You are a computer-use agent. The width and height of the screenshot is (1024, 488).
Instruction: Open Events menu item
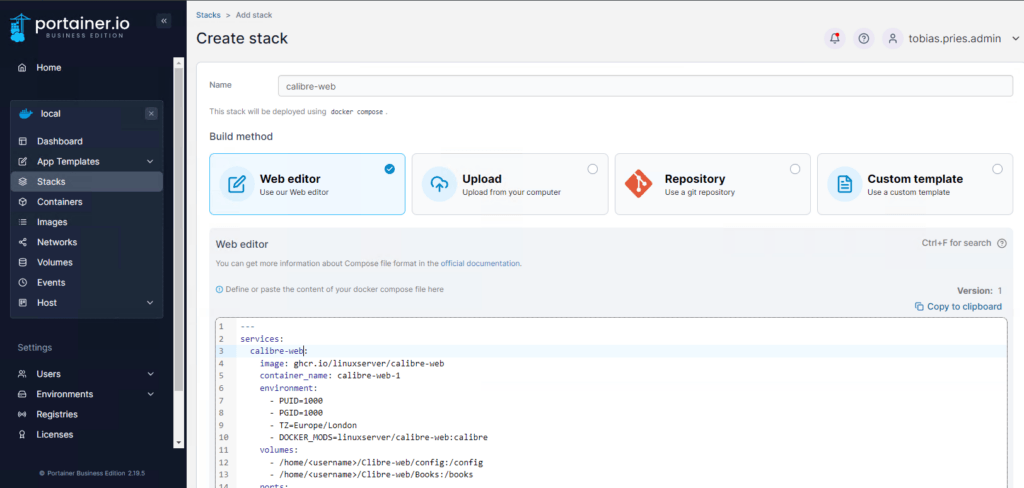click(x=51, y=283)
